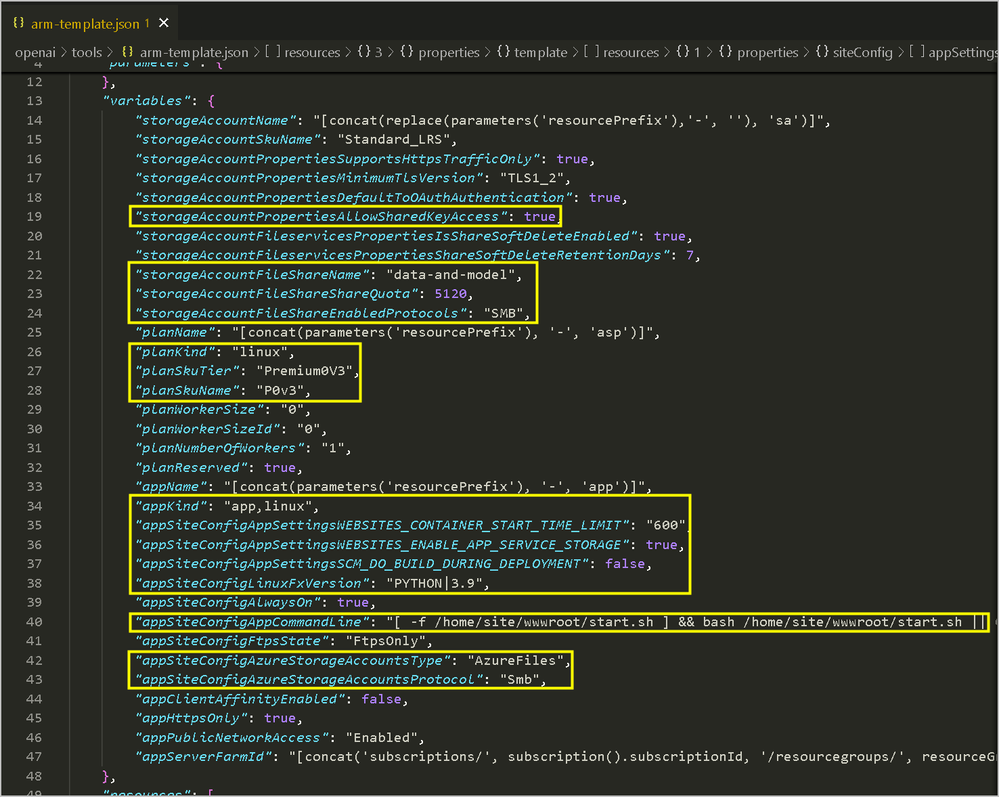Place cursor on planSkuTier variable line

247,371
